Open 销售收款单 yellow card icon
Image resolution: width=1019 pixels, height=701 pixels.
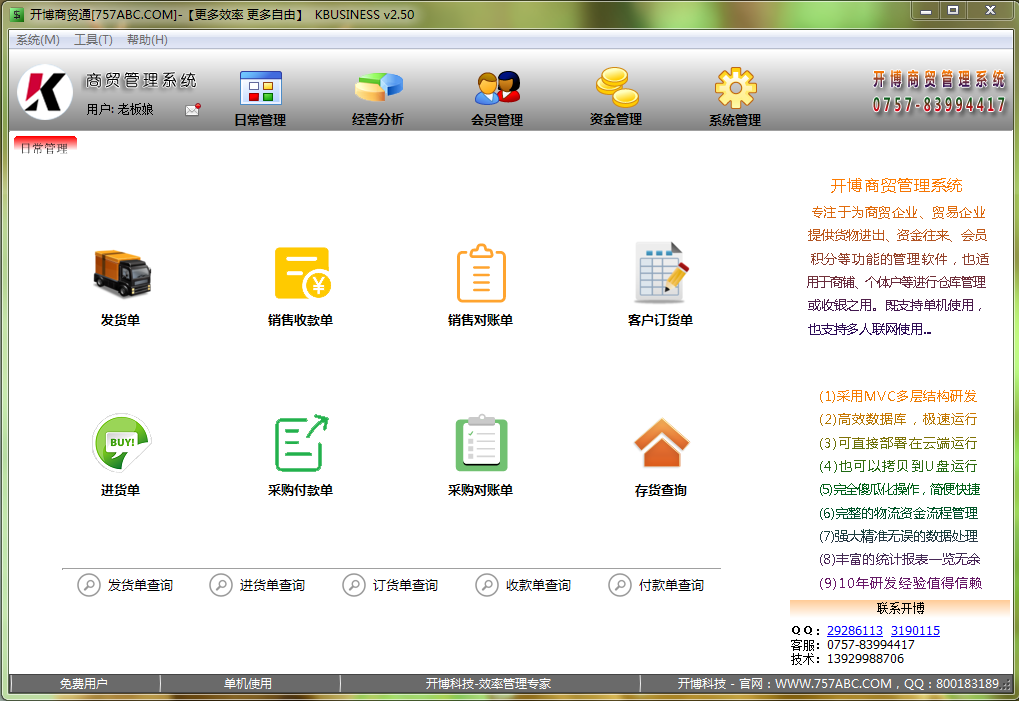point(302,273)
